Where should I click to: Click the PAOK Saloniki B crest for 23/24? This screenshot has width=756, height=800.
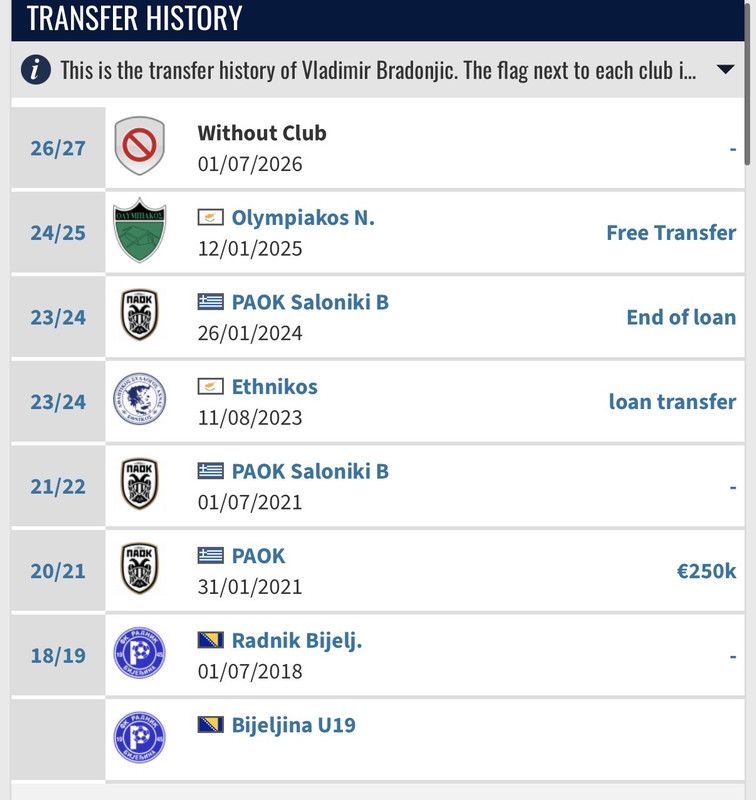pos(139,315)
